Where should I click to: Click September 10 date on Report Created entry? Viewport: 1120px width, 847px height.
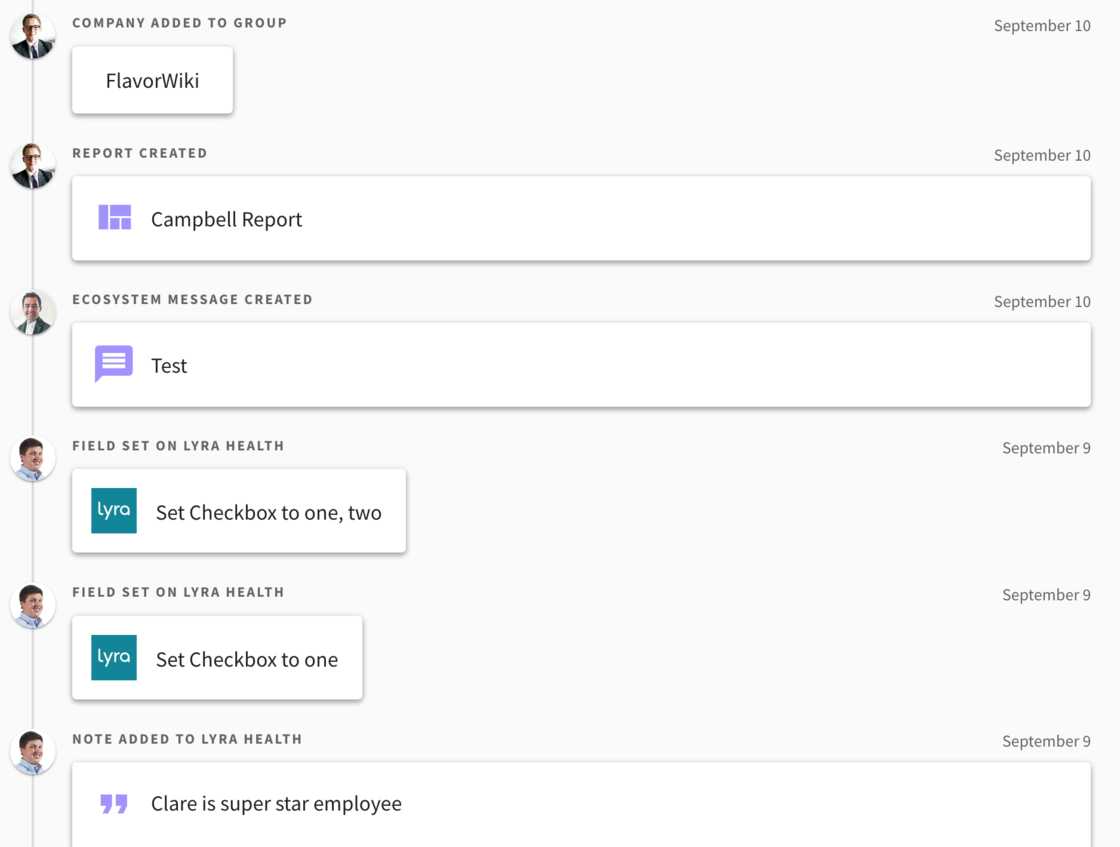click(x=1041, y=155)
